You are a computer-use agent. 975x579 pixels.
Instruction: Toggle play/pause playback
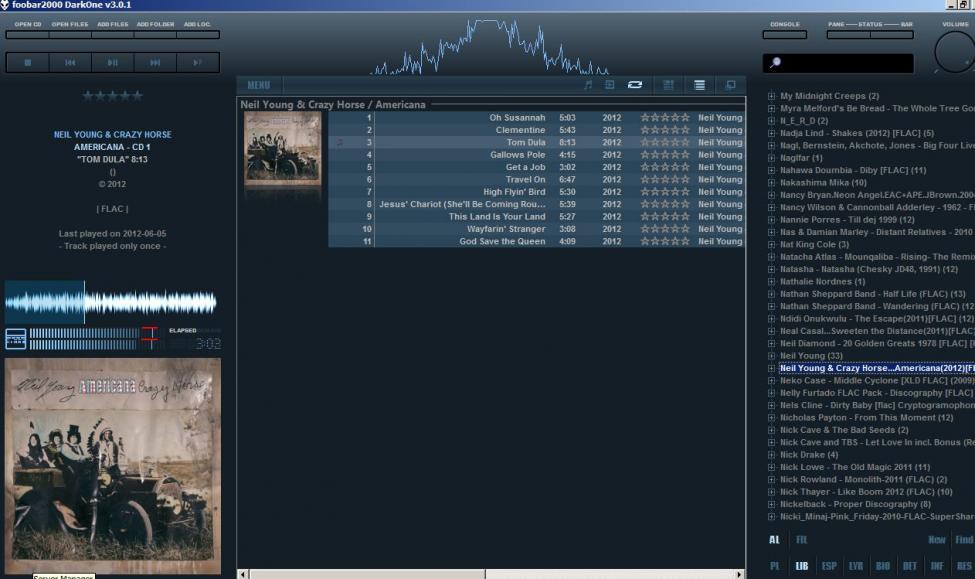coord(113,63)
